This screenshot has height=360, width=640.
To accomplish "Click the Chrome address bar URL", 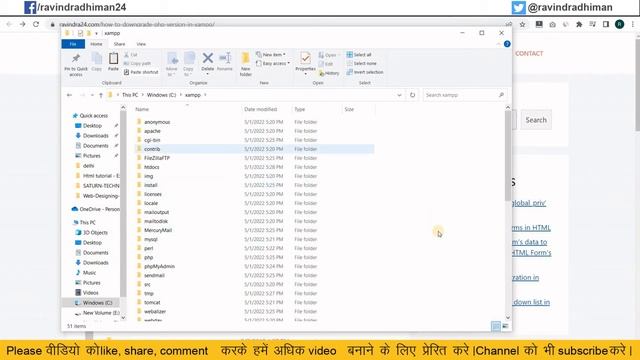I will point(137,24).
